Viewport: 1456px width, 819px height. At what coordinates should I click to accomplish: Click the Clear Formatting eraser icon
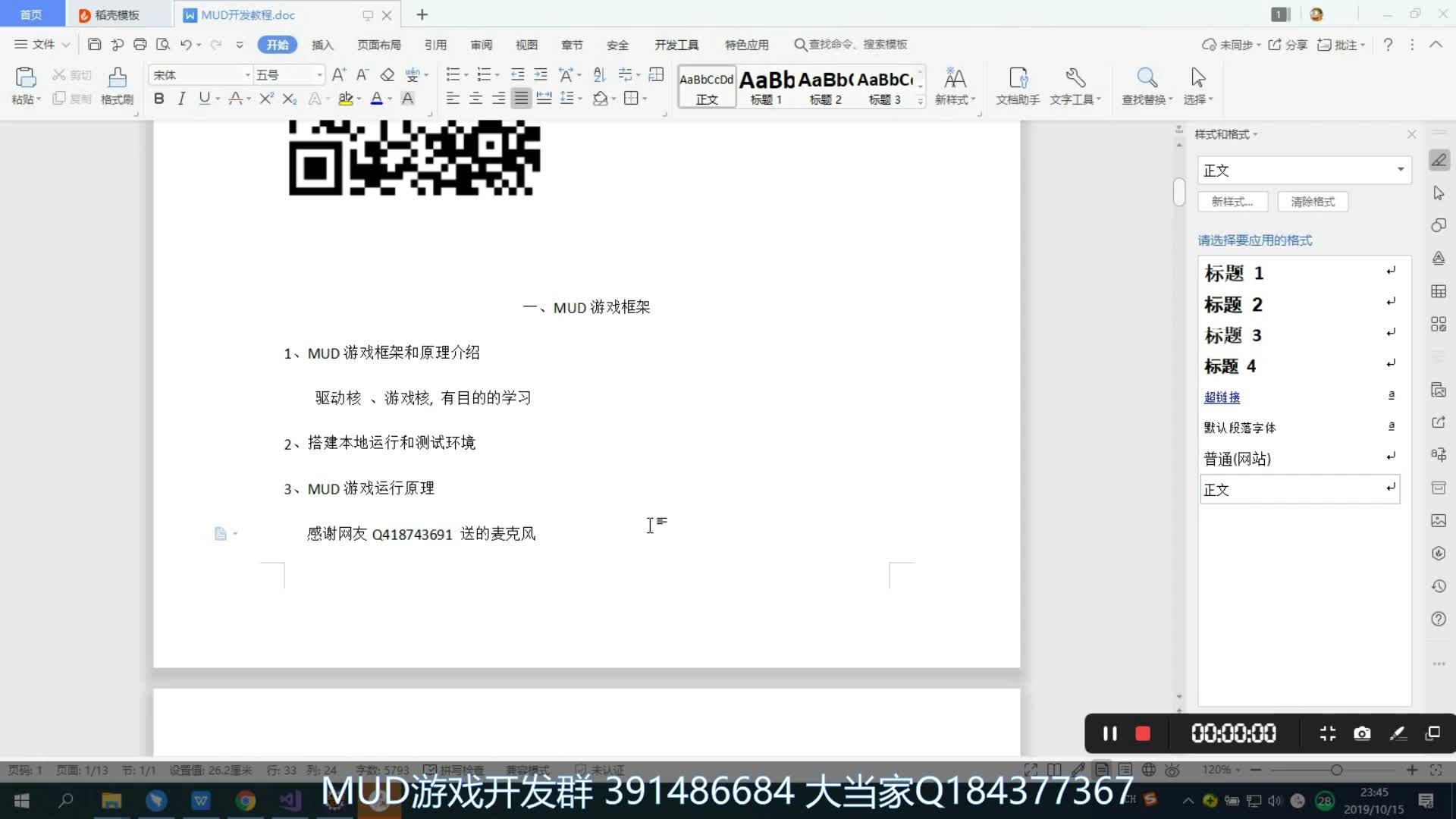[x=387, y=74]
